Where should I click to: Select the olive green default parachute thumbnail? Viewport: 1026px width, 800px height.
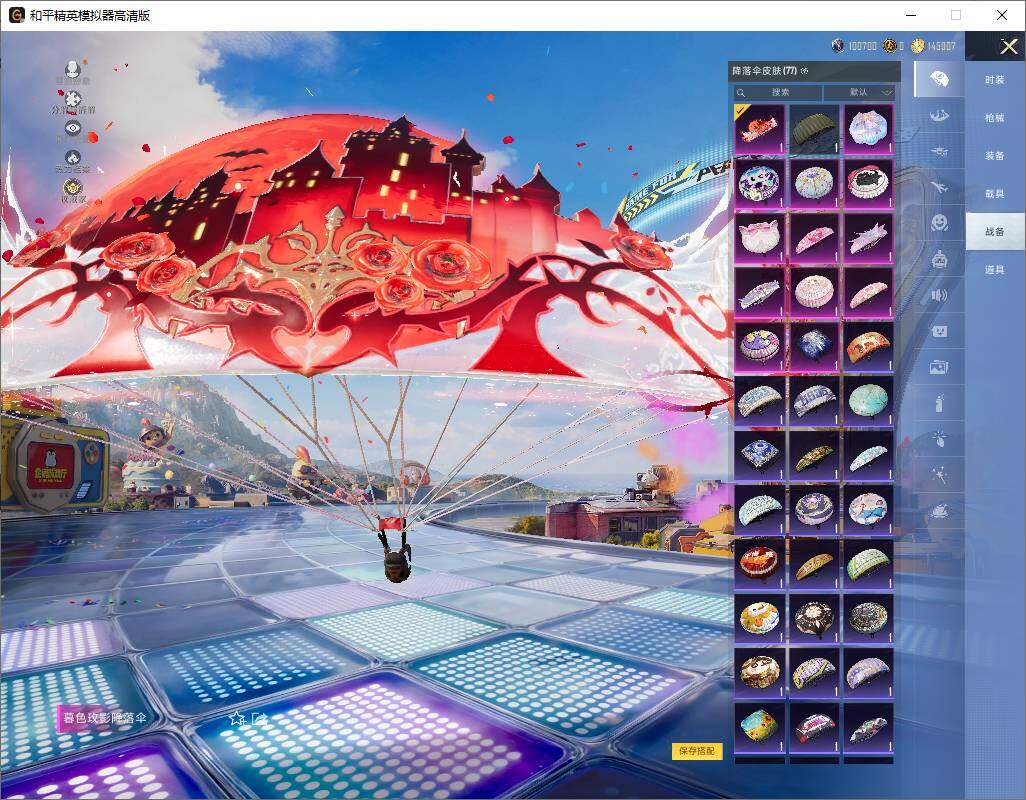814,130
